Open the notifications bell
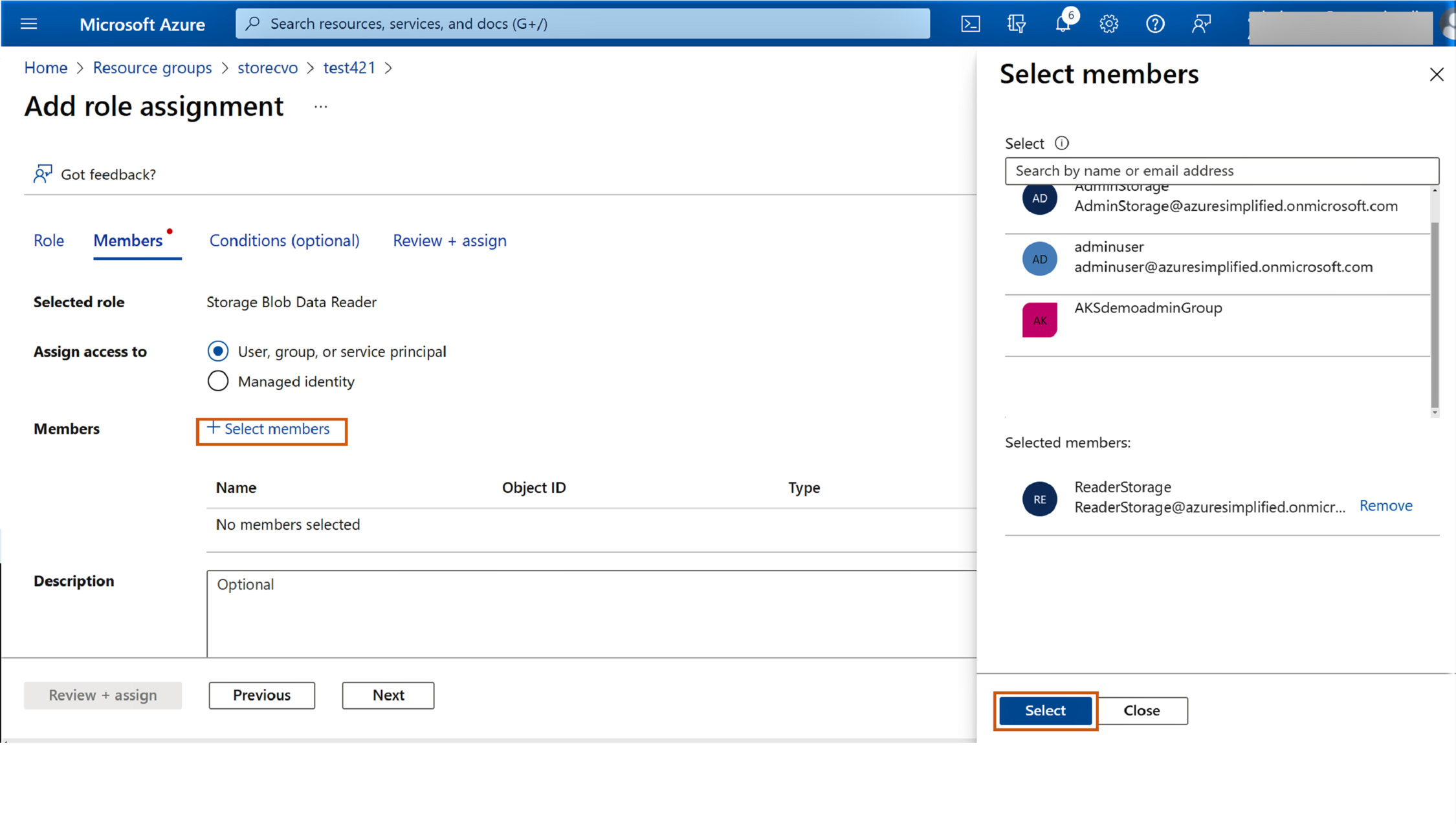The height and width of the screenshot is (824, 1456). [x=1063, y=24]
